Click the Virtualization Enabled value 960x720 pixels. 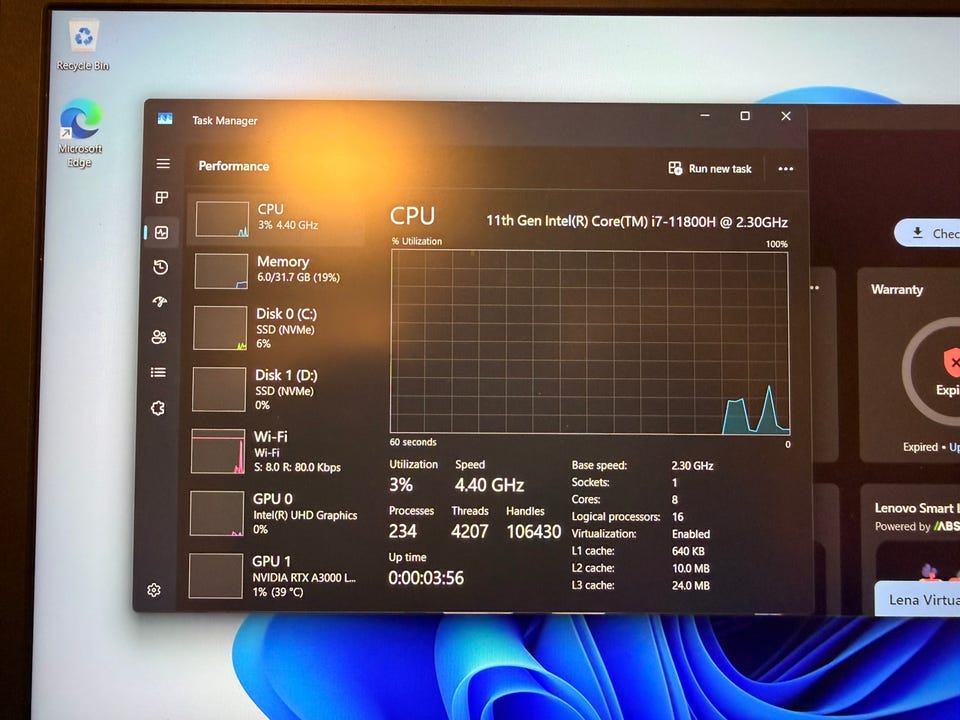point(691,534)
